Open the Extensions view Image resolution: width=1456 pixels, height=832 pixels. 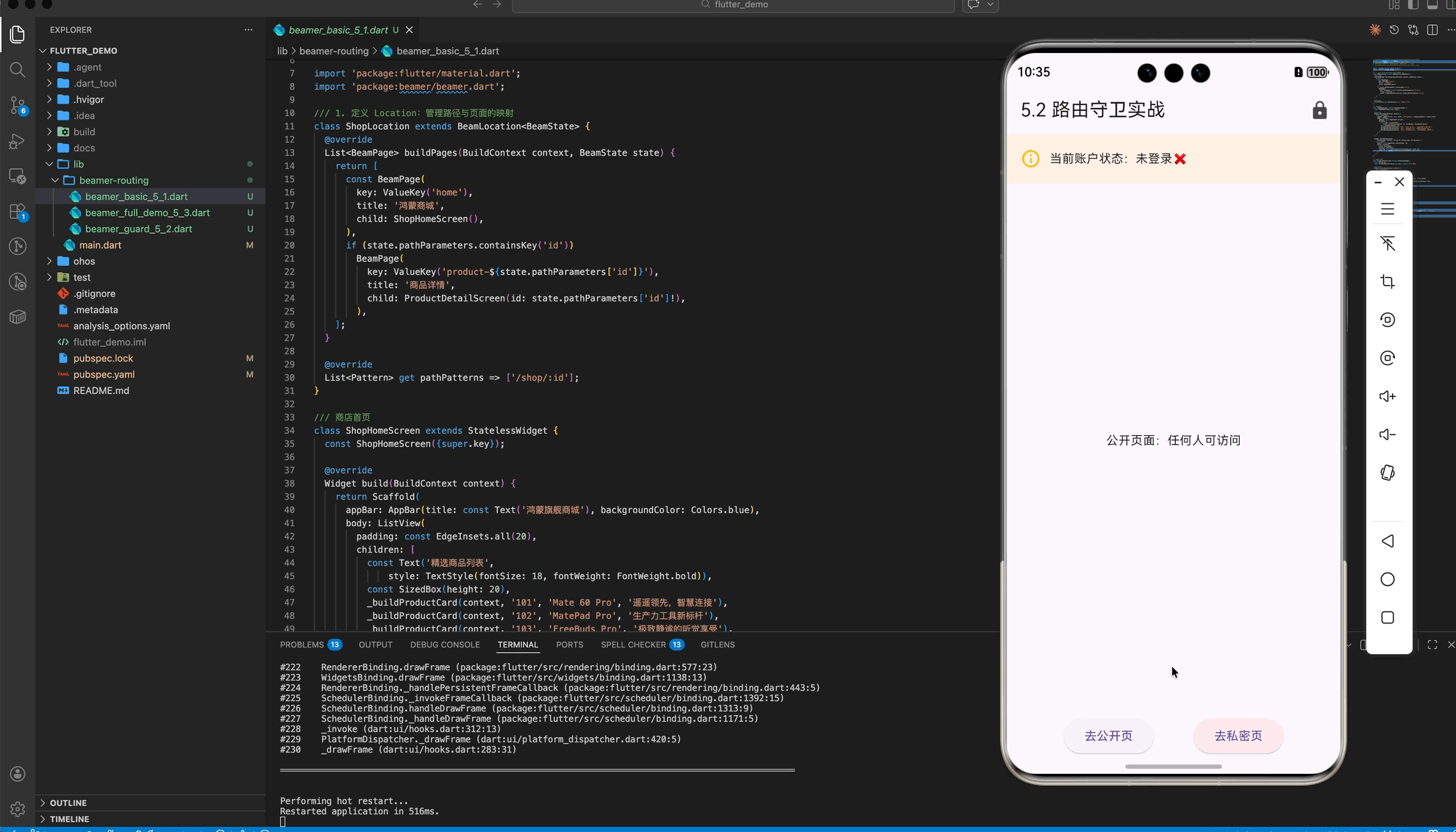[x=18, y=212]
